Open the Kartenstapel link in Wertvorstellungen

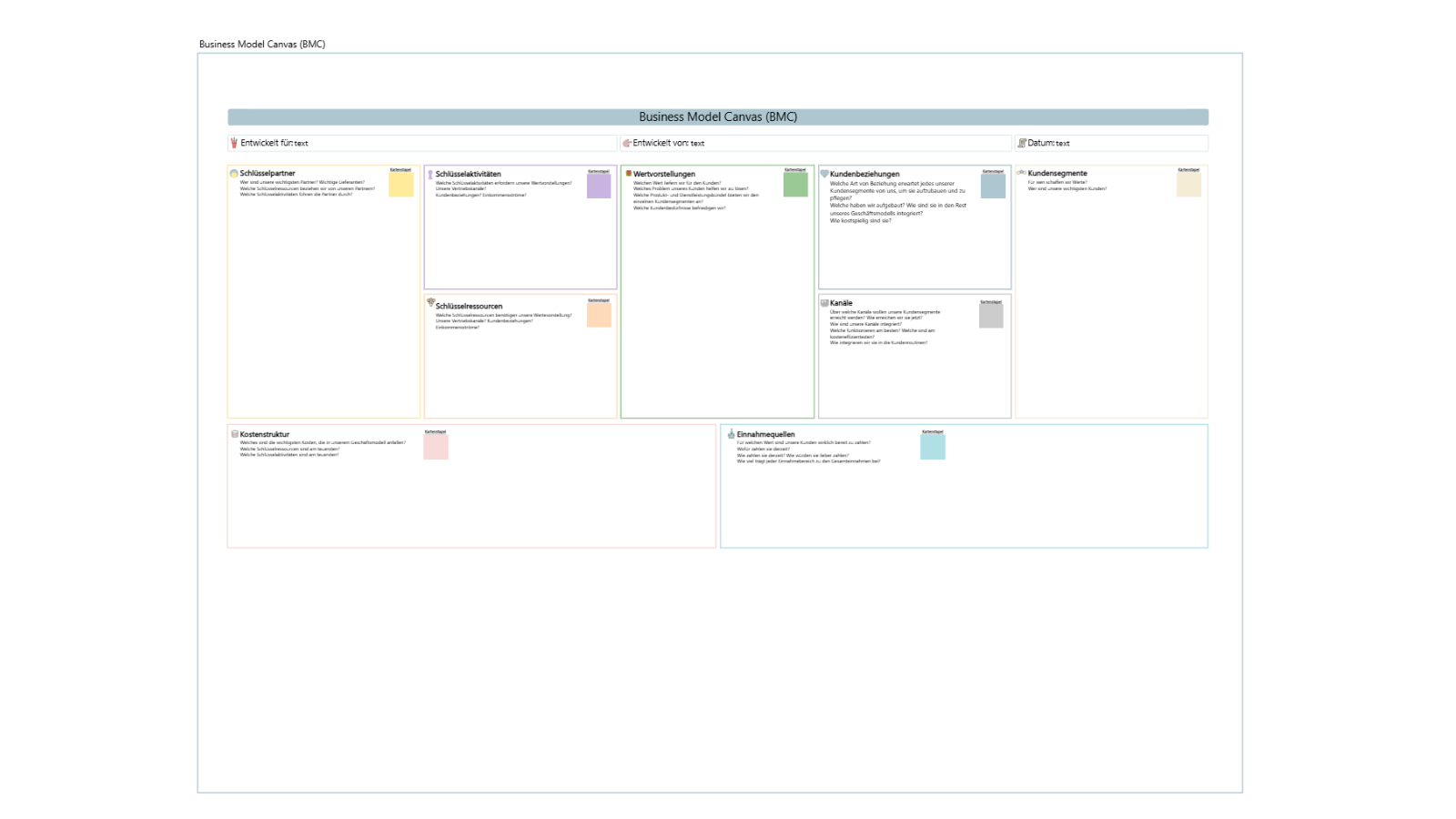[794, 167]
